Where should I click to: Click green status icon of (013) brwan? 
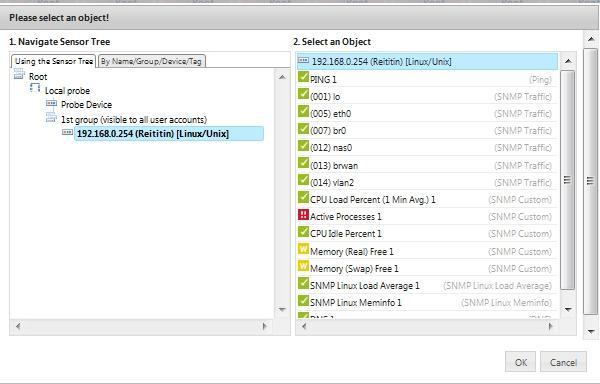point(303,163)
